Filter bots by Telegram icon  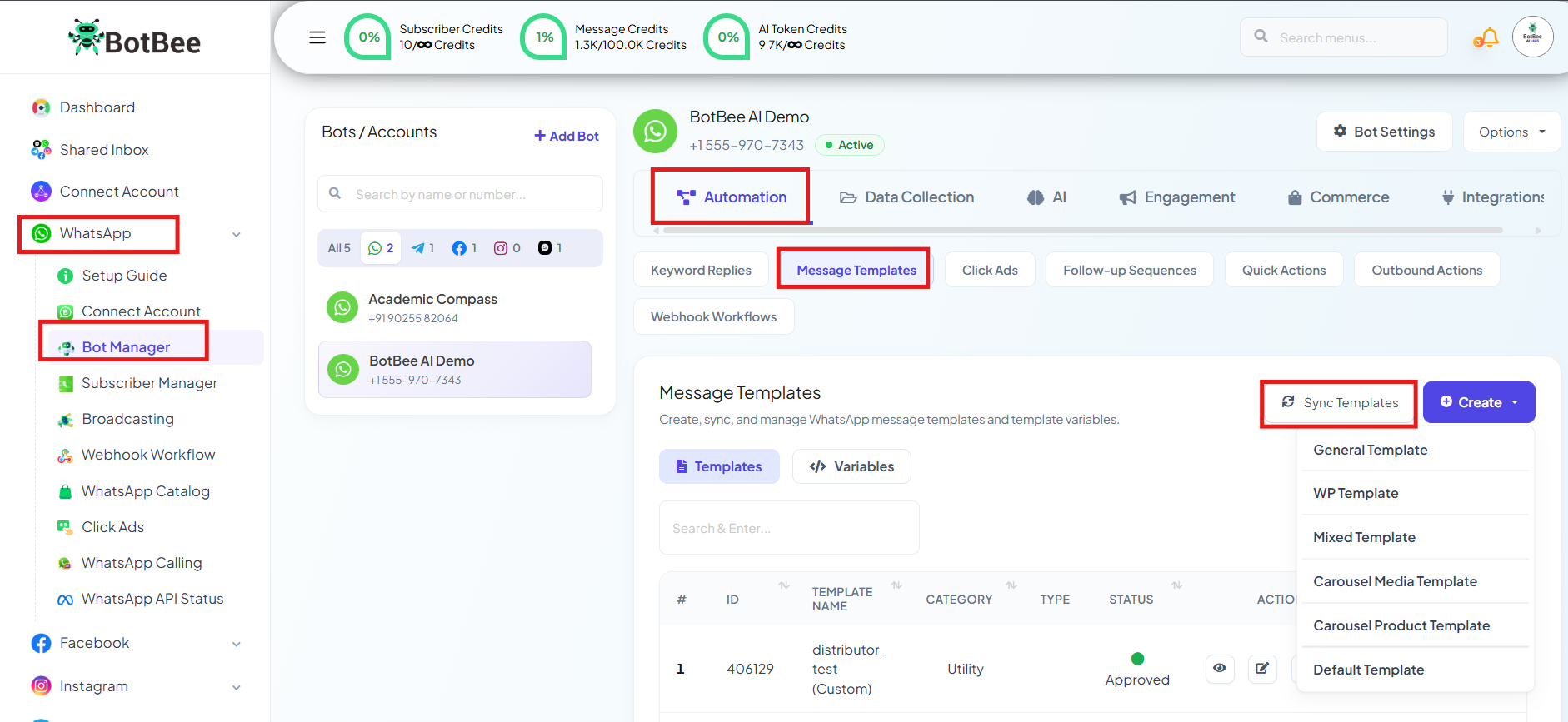[x=422, y=248]
